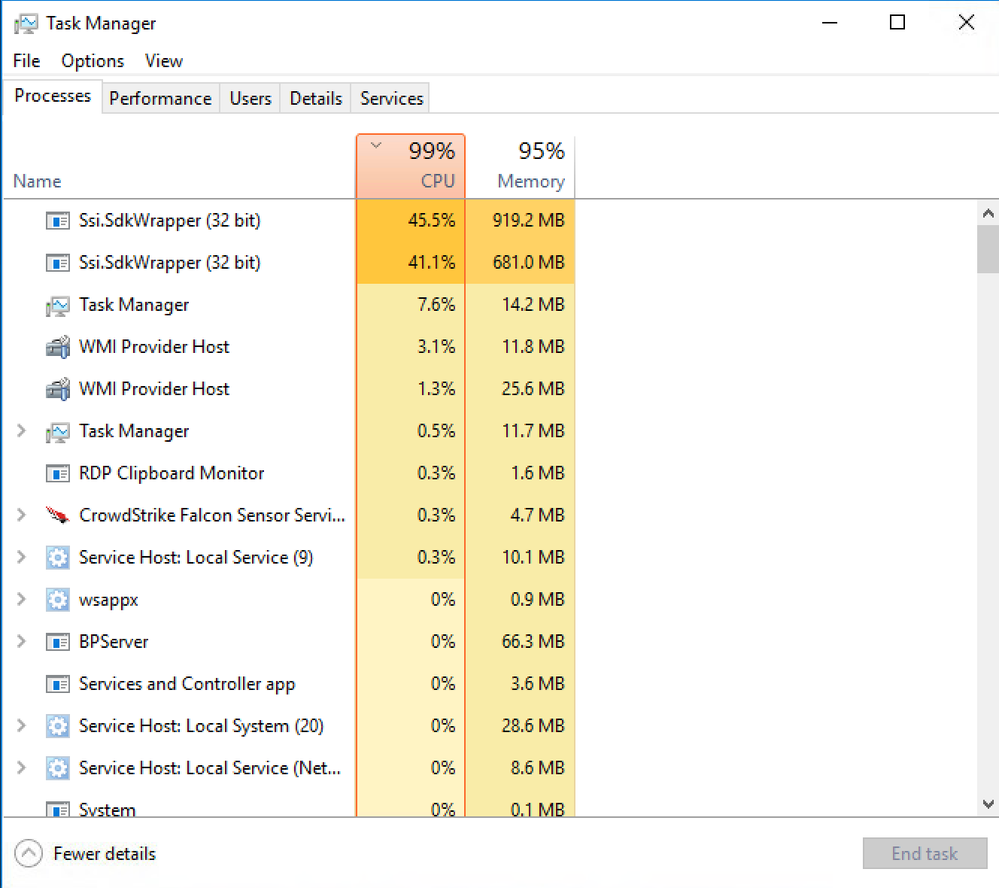Viewport: 999px width, 888px height.
Task: Click the scrollbar down arrow
Action: coord(988,804)
